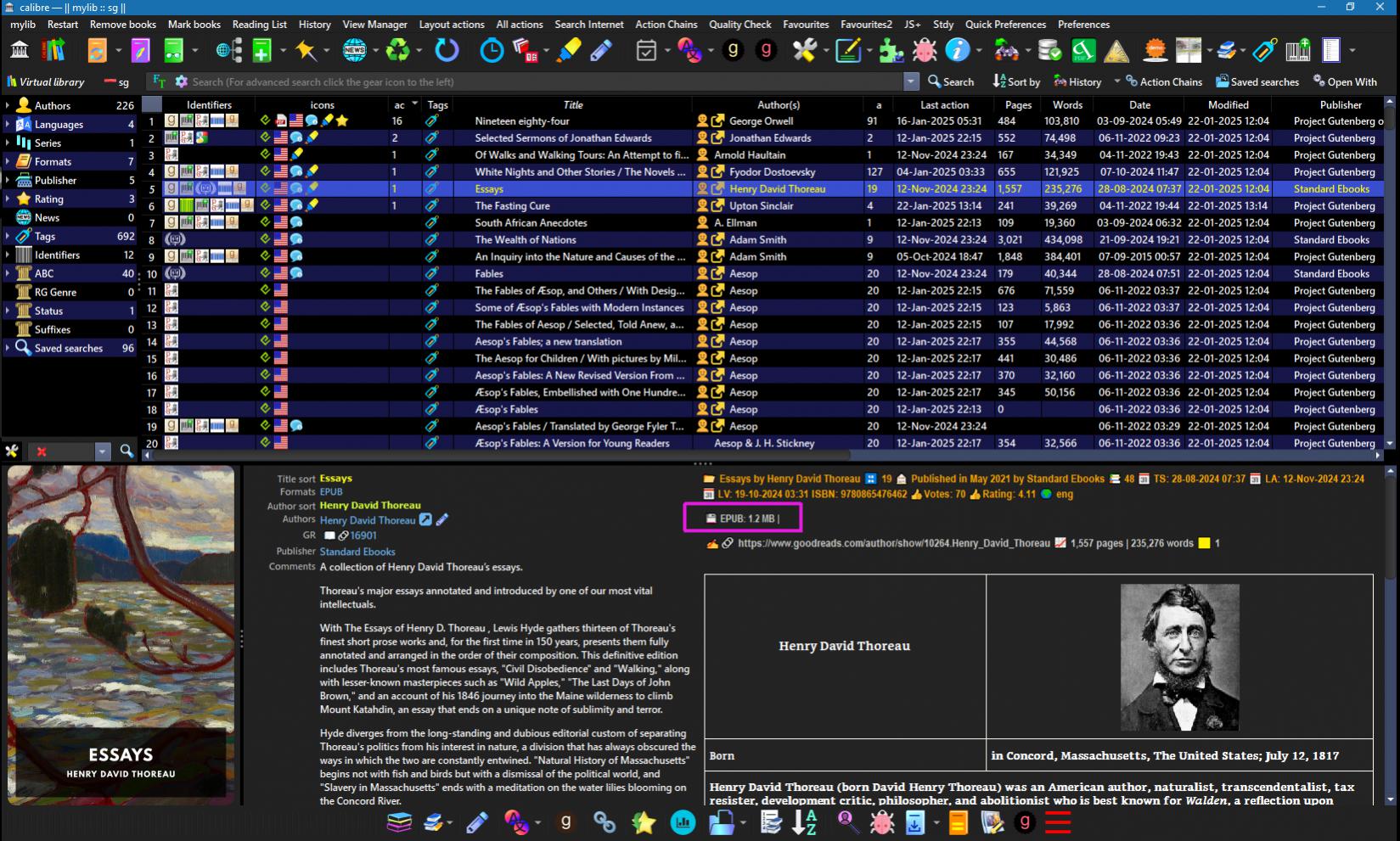
Task: Click the calendar checkmark icon
Action: [647, 51]
